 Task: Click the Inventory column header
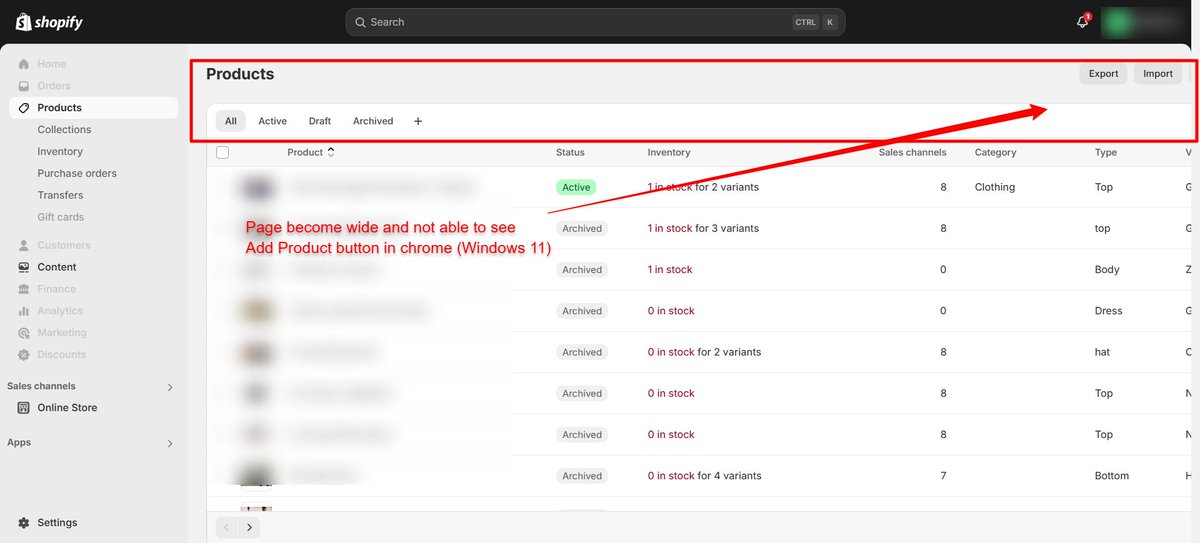tap(669, 152)
